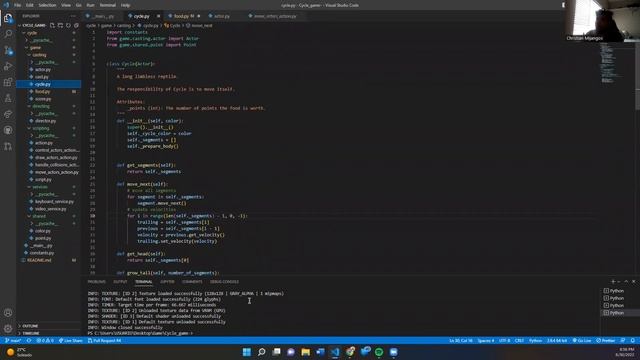Click the Windows Start button
The width and height of the screenshot is (640, 360).
[x=247, y=352]
